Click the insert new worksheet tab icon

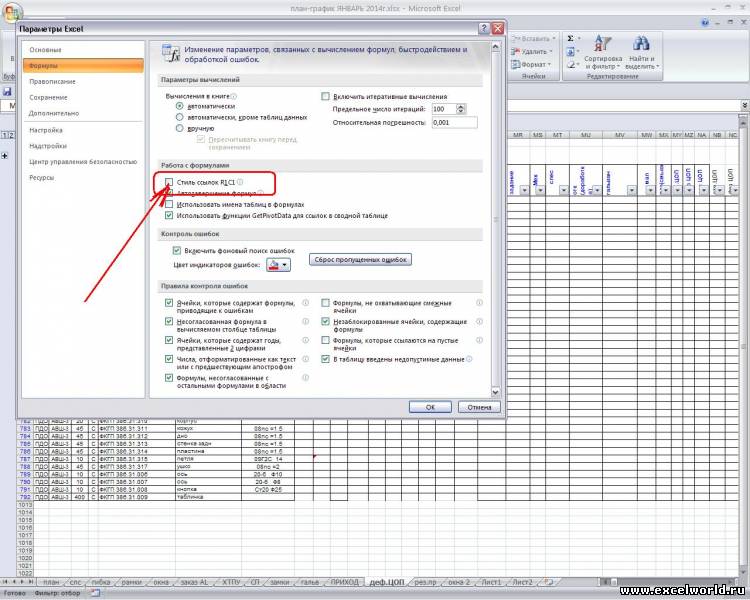point(548,582)
